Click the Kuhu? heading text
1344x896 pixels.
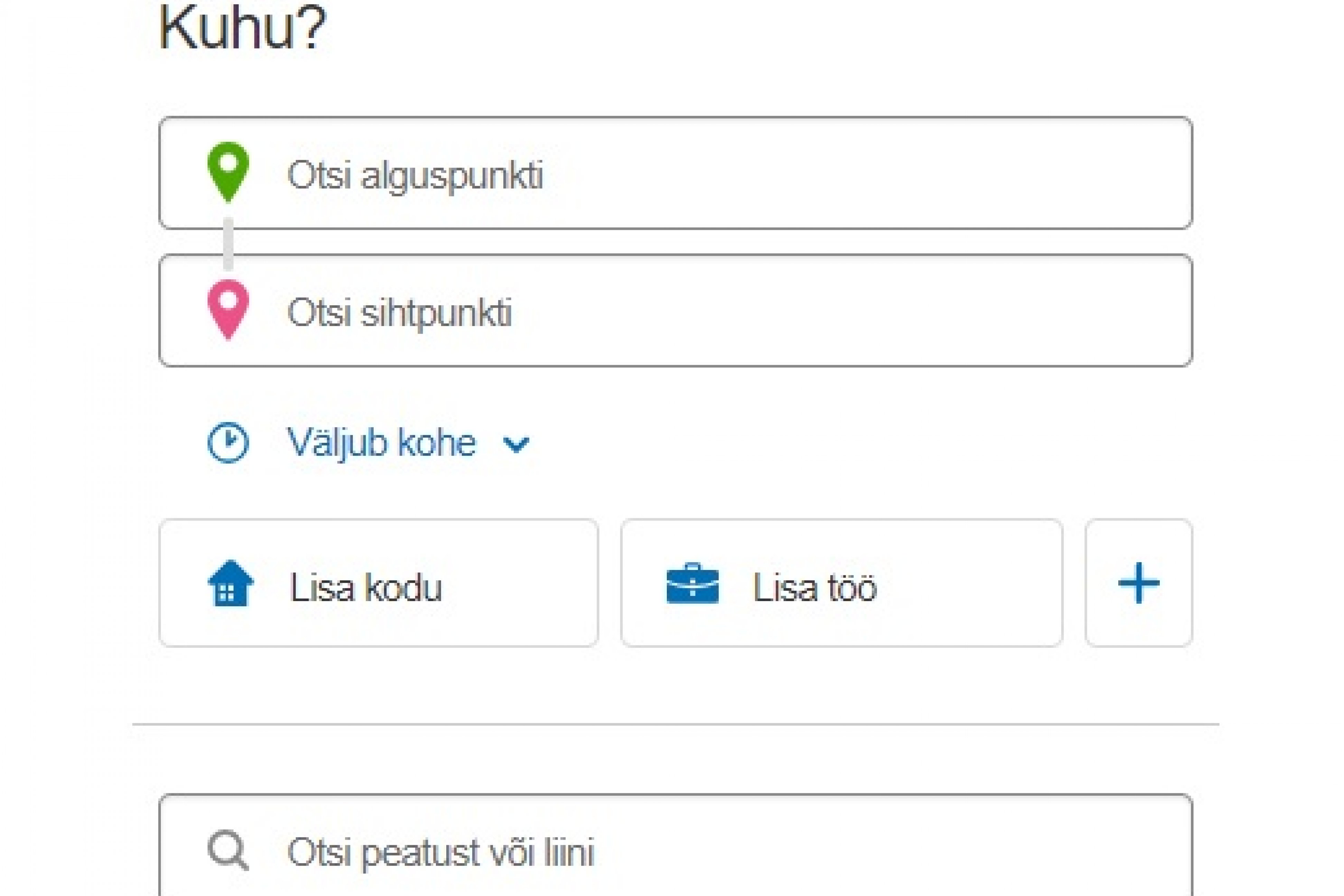[x=242, y=27]
